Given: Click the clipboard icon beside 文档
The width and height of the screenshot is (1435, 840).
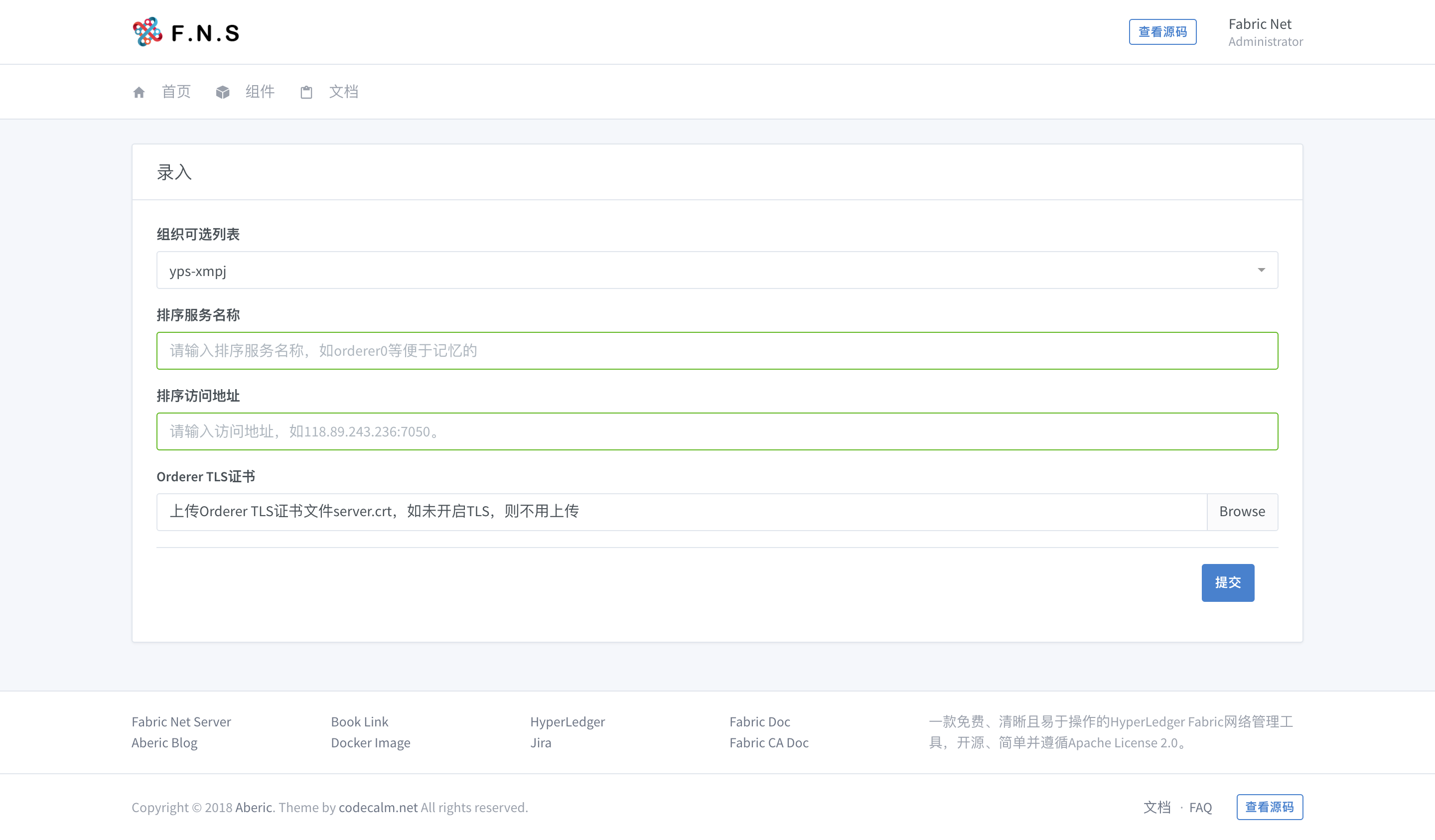Looking at the screenshot, I should coord(306,92).
